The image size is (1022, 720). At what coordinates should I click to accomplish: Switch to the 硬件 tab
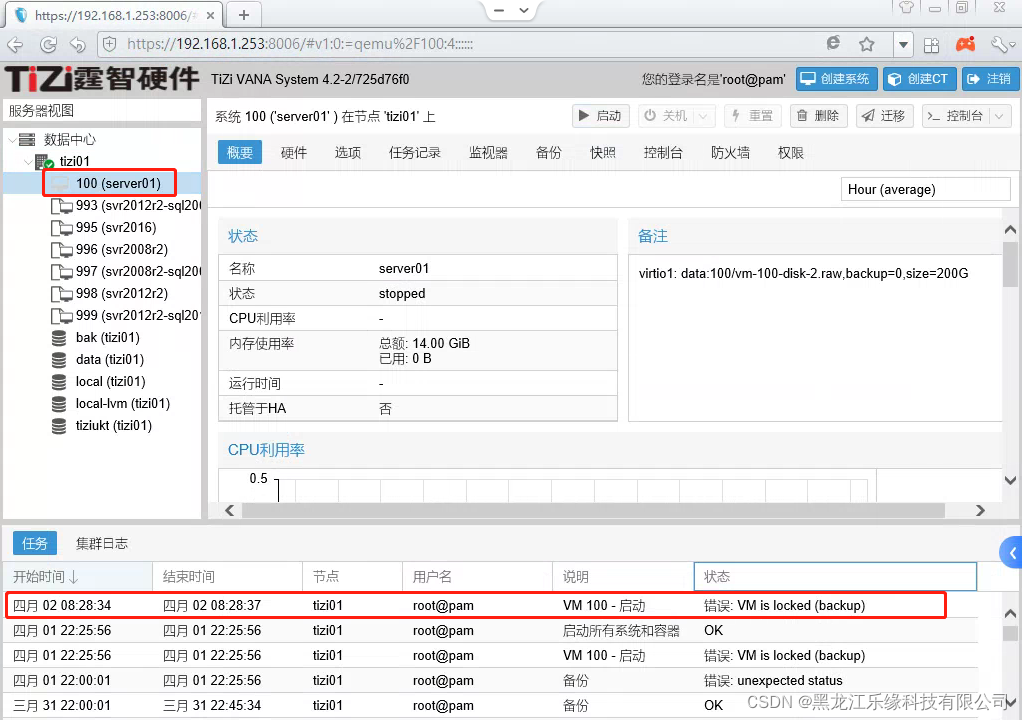(294, 152)
